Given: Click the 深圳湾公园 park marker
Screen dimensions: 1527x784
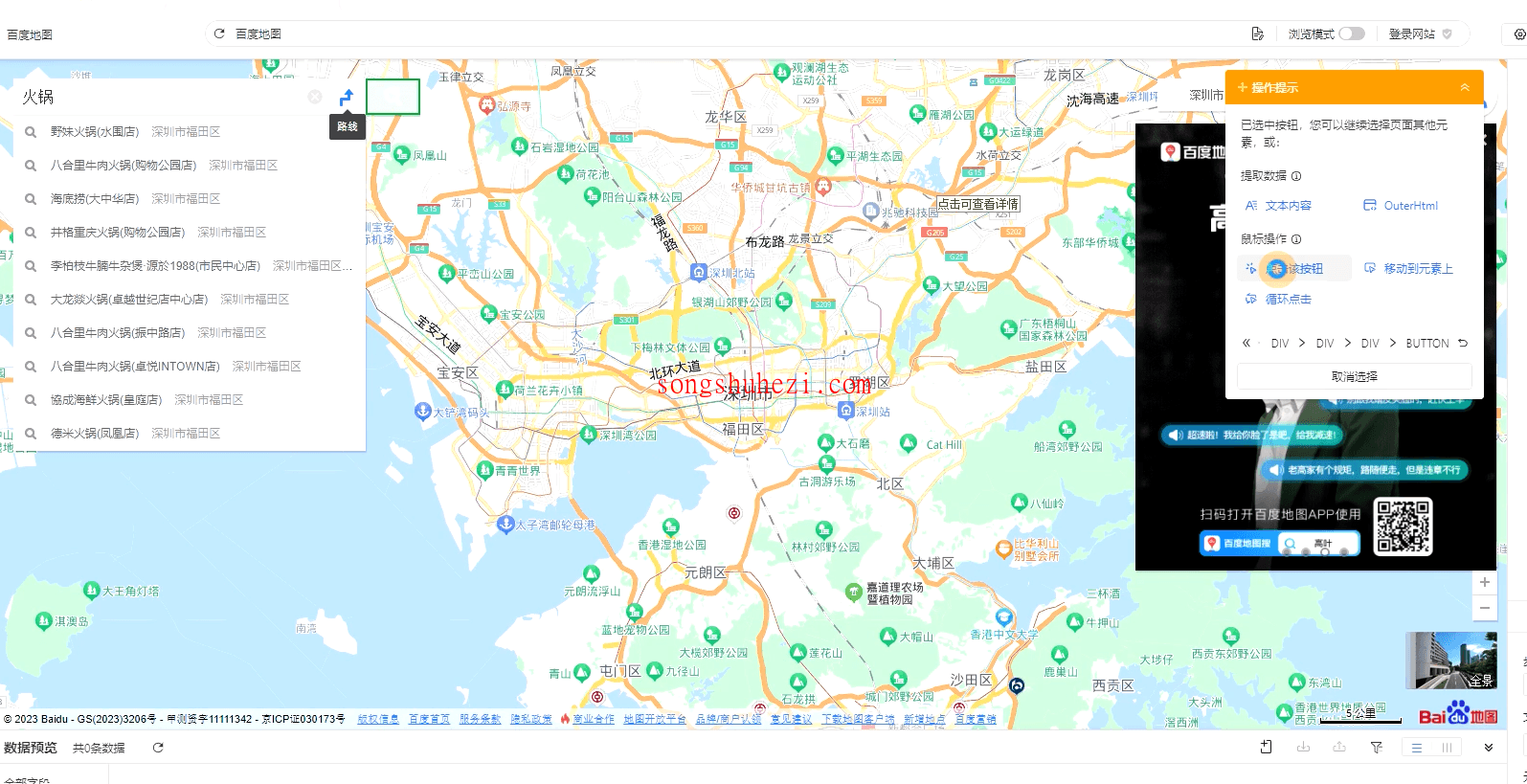Looking at the screenshot, I should pyautogui.click(x=588, y=435).
